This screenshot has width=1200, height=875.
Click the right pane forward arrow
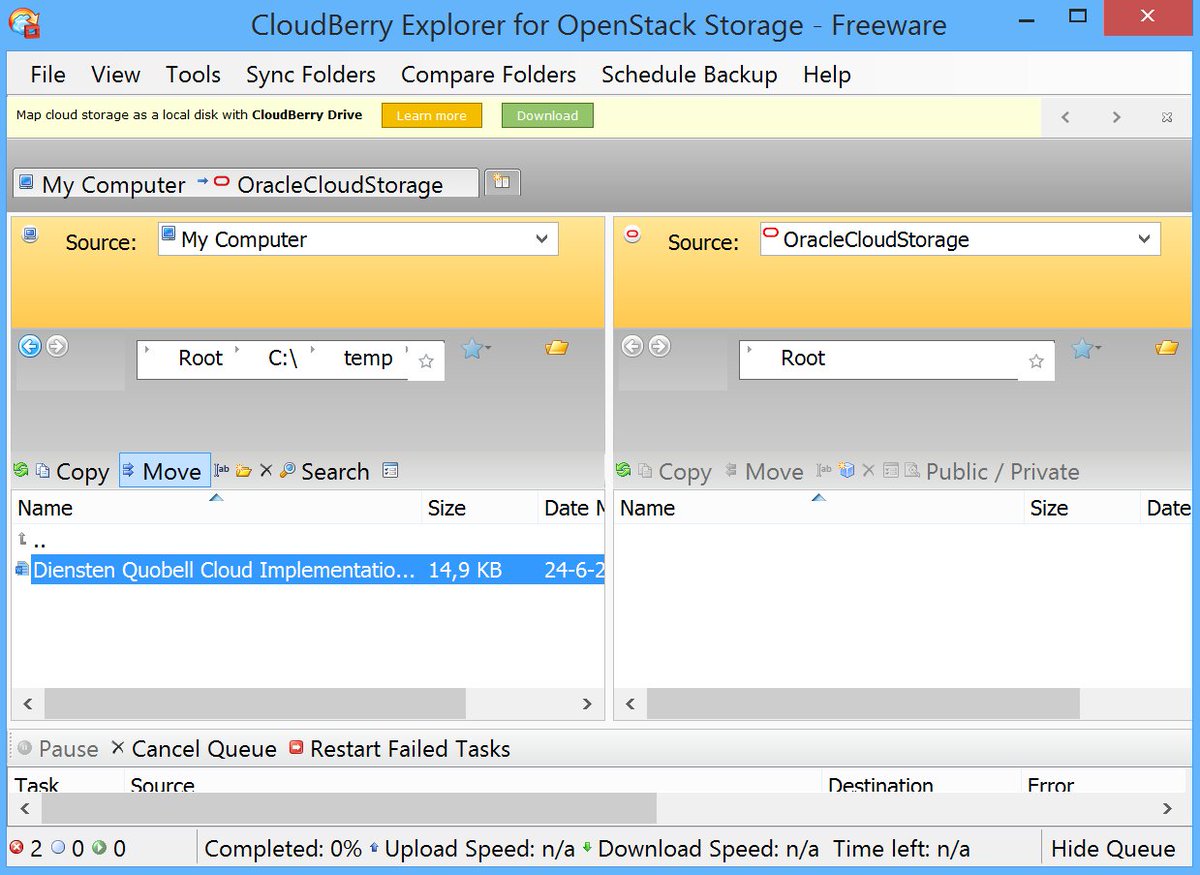659,347
